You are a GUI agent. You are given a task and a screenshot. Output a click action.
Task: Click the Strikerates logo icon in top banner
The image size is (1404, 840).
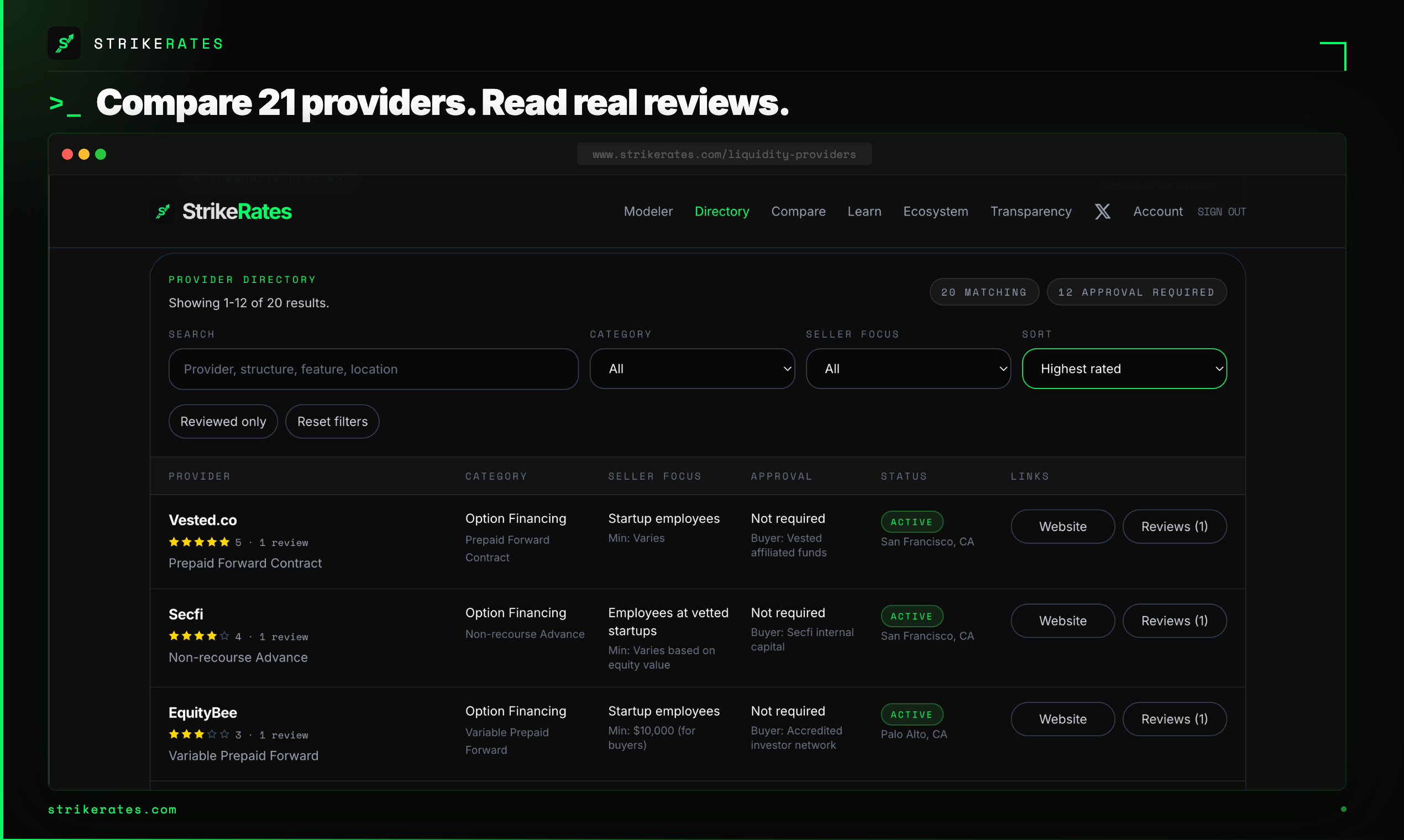(x=64, y=44)
